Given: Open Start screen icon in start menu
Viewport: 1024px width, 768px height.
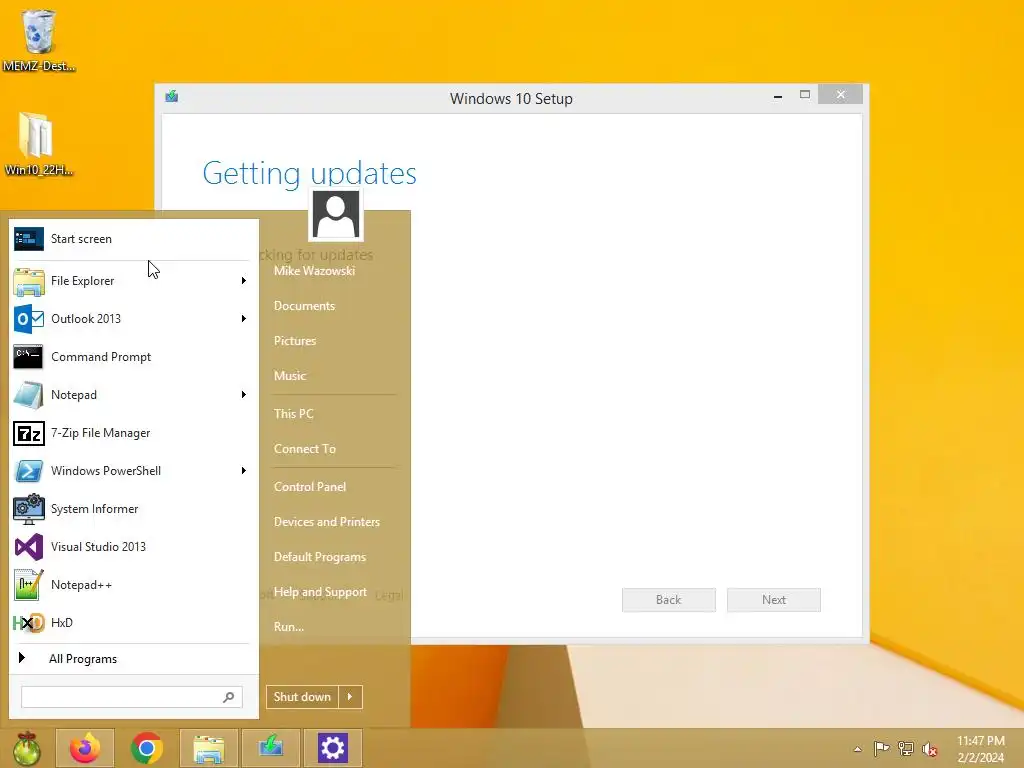Looking at the screenshot, I should pyautogui.click(x=29, y=239).
